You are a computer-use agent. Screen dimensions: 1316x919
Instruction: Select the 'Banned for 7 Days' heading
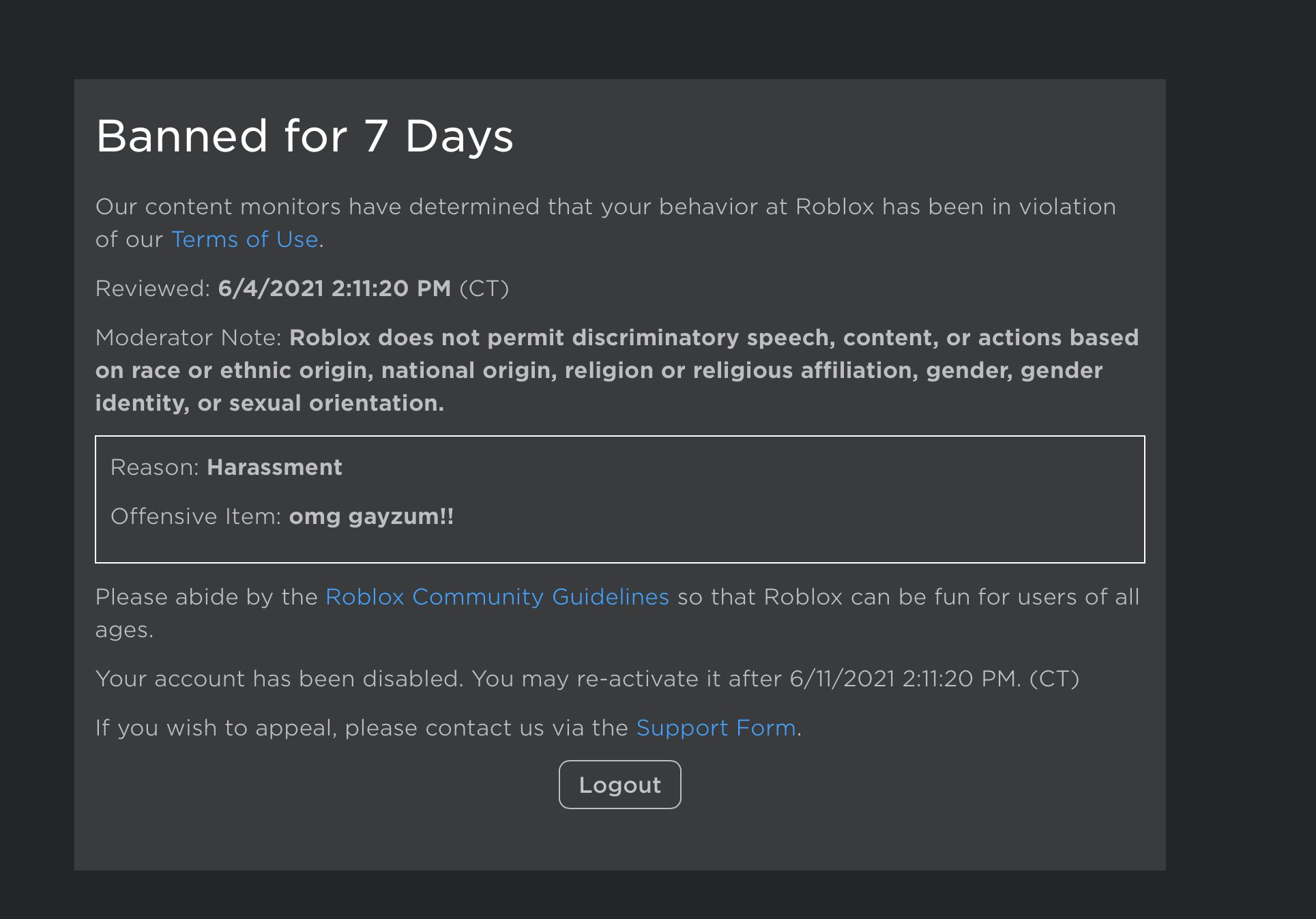(304, 136)
